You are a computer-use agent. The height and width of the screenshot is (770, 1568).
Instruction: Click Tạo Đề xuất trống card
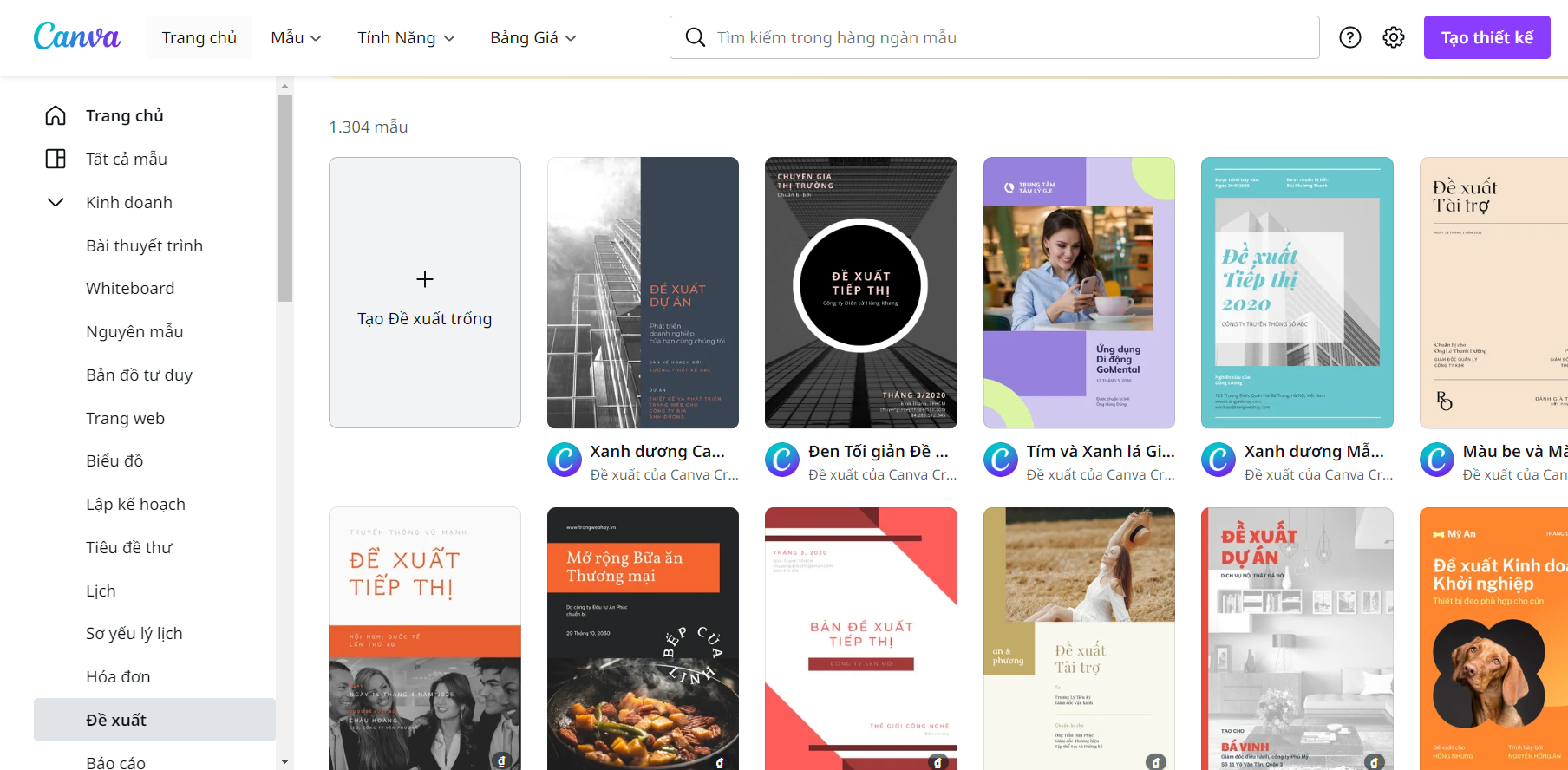(x=425, y=292)
